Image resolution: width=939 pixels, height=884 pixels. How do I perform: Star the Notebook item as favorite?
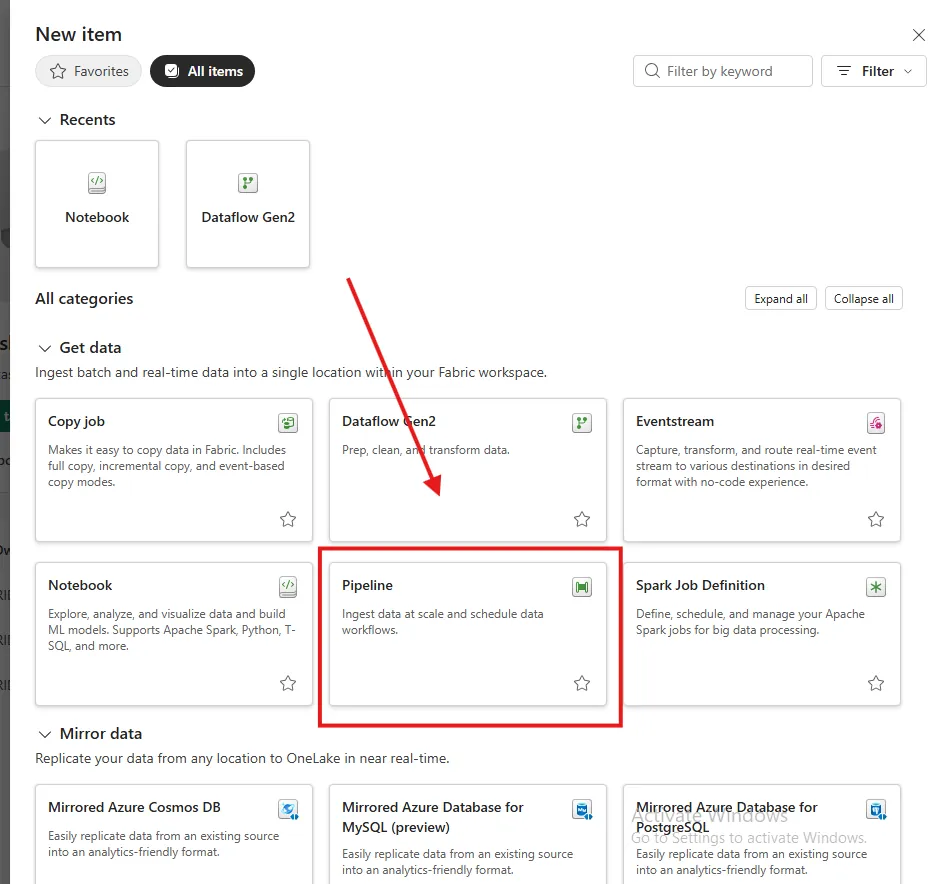(x=288, y=683)
